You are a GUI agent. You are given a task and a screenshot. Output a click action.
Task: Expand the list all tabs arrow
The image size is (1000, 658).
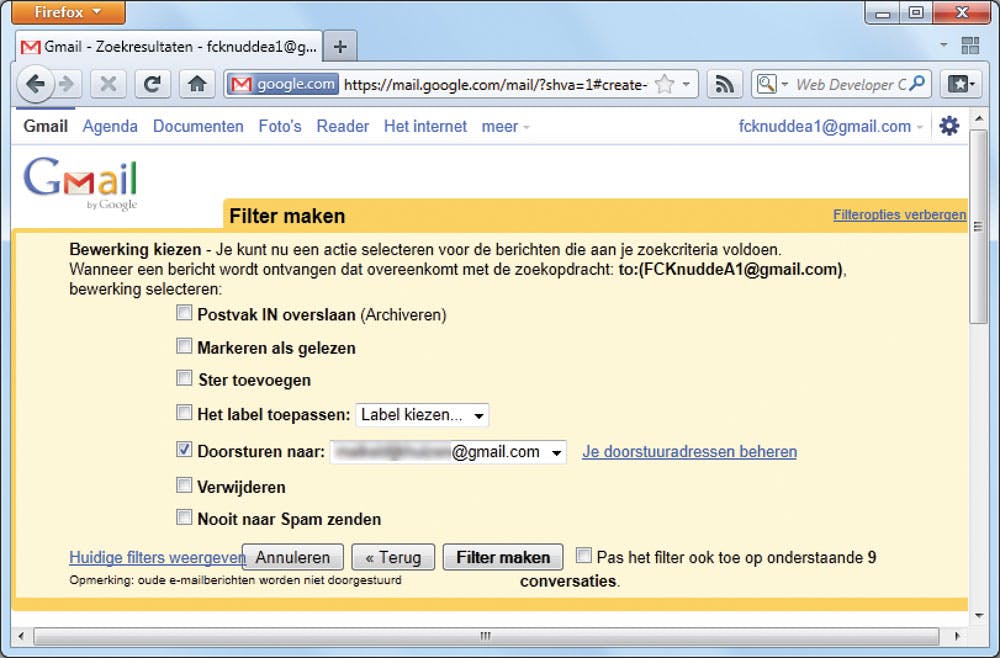tap(943, 45)
